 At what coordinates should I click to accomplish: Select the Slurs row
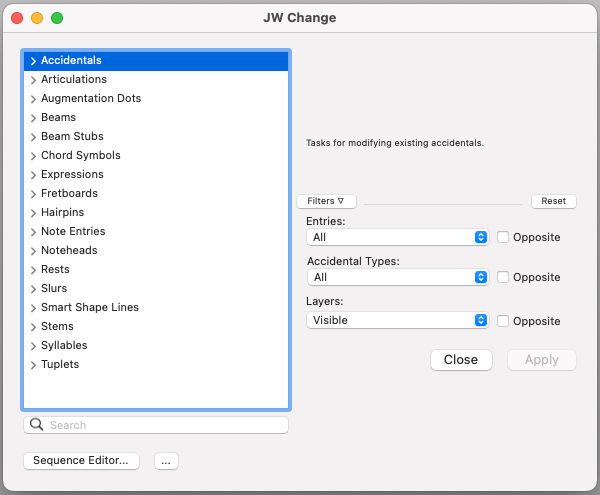click(x=156, y=288)
